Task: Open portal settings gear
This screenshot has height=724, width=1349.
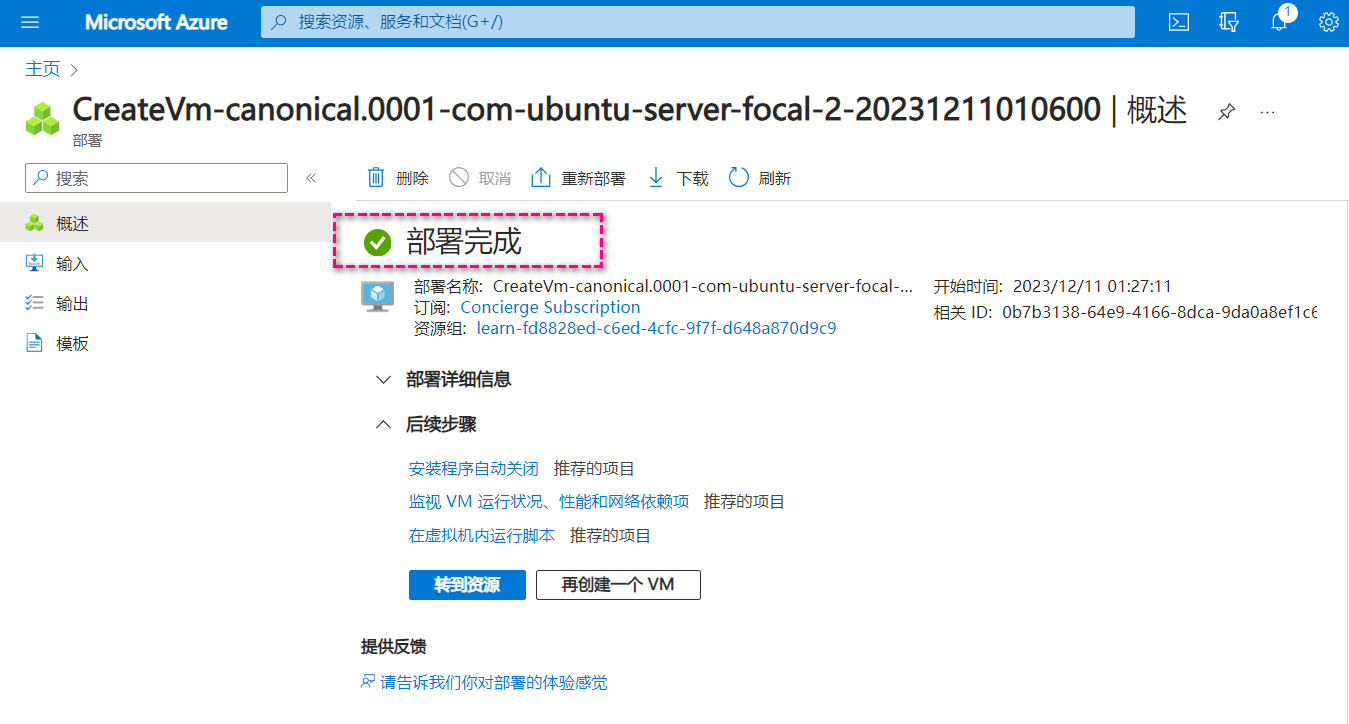Action: point(1329,22)
